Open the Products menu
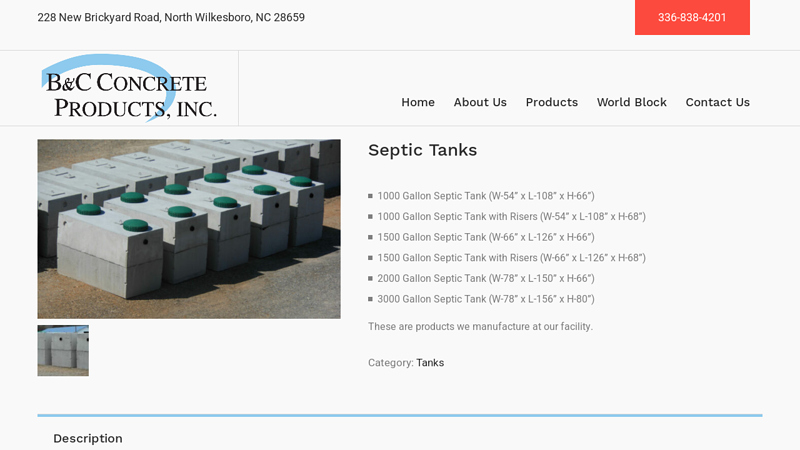The width and height of the screenshot is (800, 450). tap(552, 102)
